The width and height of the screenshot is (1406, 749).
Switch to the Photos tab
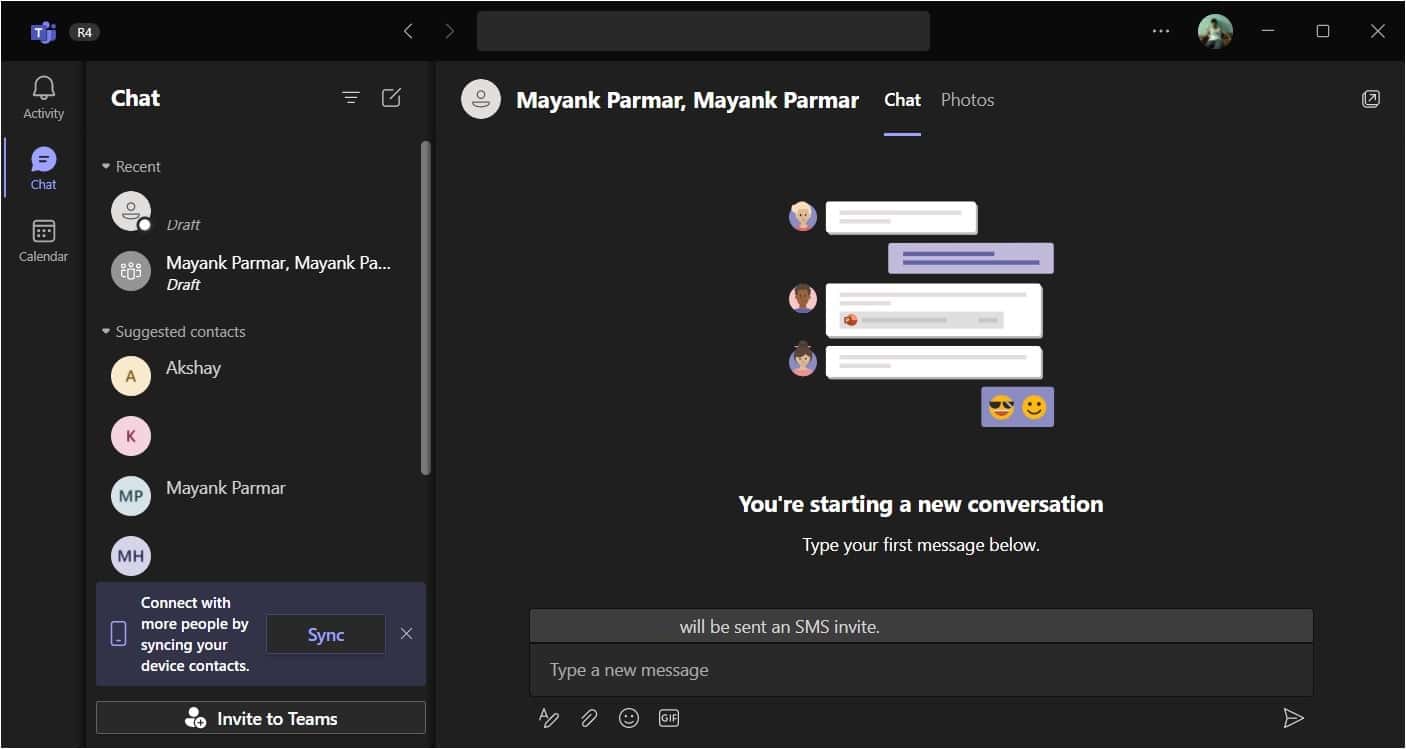pos(967,100)
